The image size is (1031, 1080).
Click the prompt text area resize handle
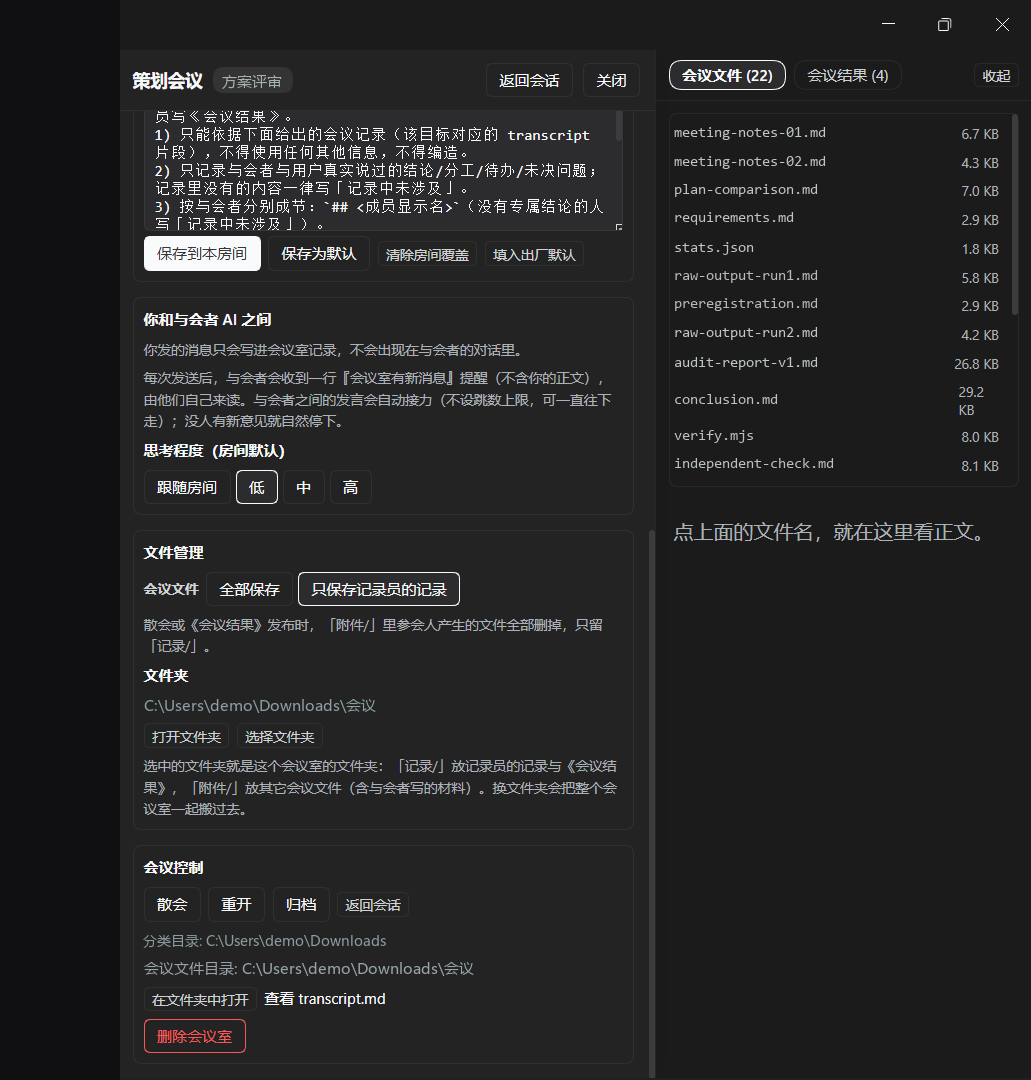pos(618,226)
